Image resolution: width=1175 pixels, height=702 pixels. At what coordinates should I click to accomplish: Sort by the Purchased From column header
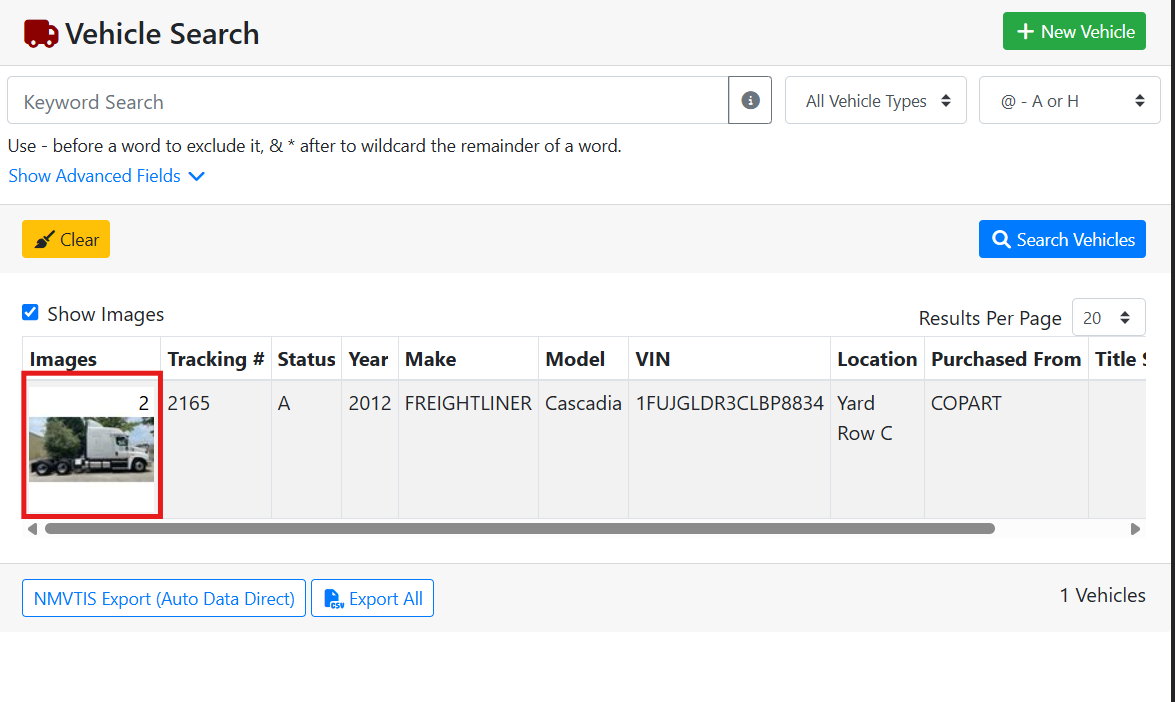tap(1006, 359)
